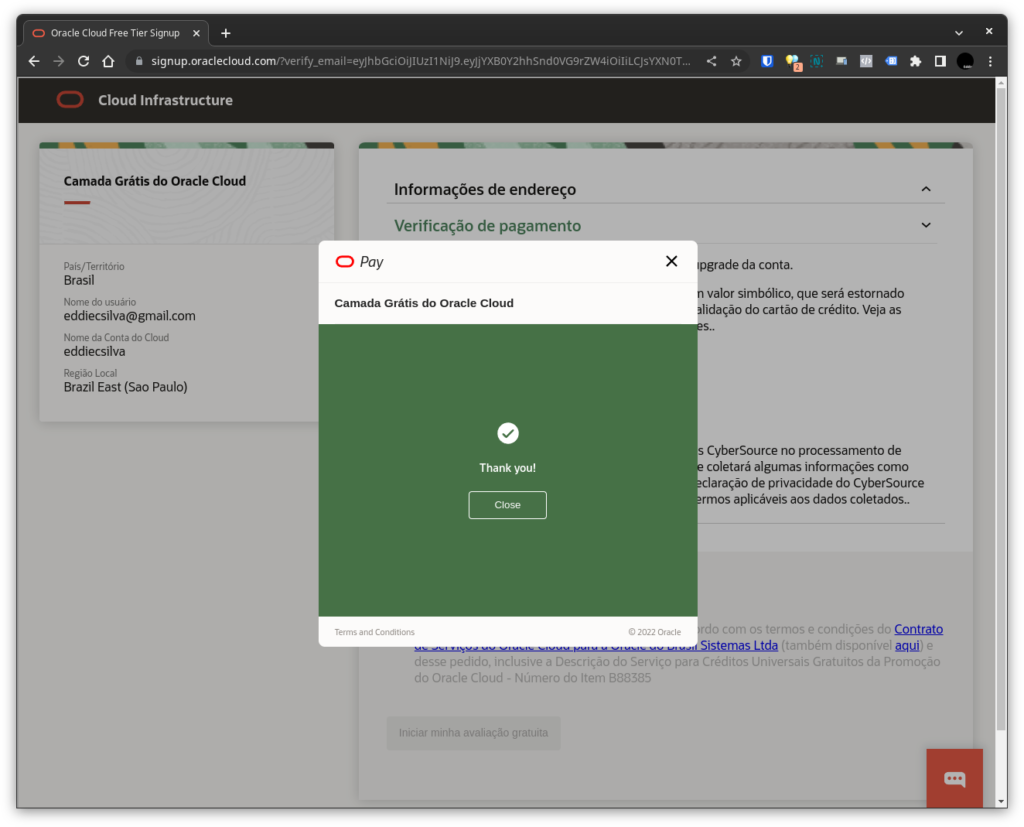Click the lock site info icon
Image resolution: width=1024 pixels, height=827 pixels.
[x=138, y=61]
